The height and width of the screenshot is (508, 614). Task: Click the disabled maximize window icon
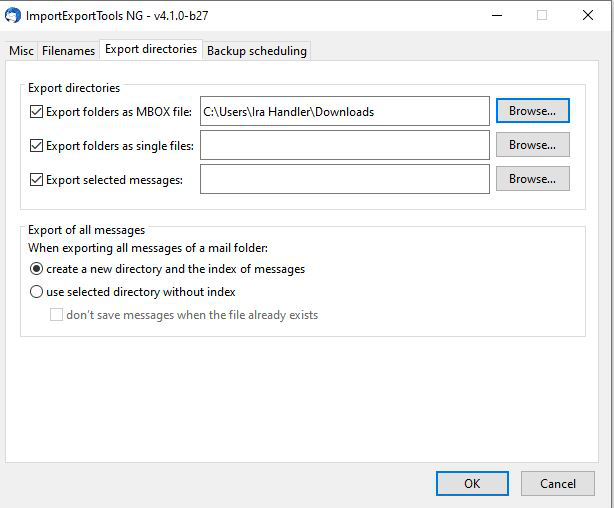(x=542, y=16)
